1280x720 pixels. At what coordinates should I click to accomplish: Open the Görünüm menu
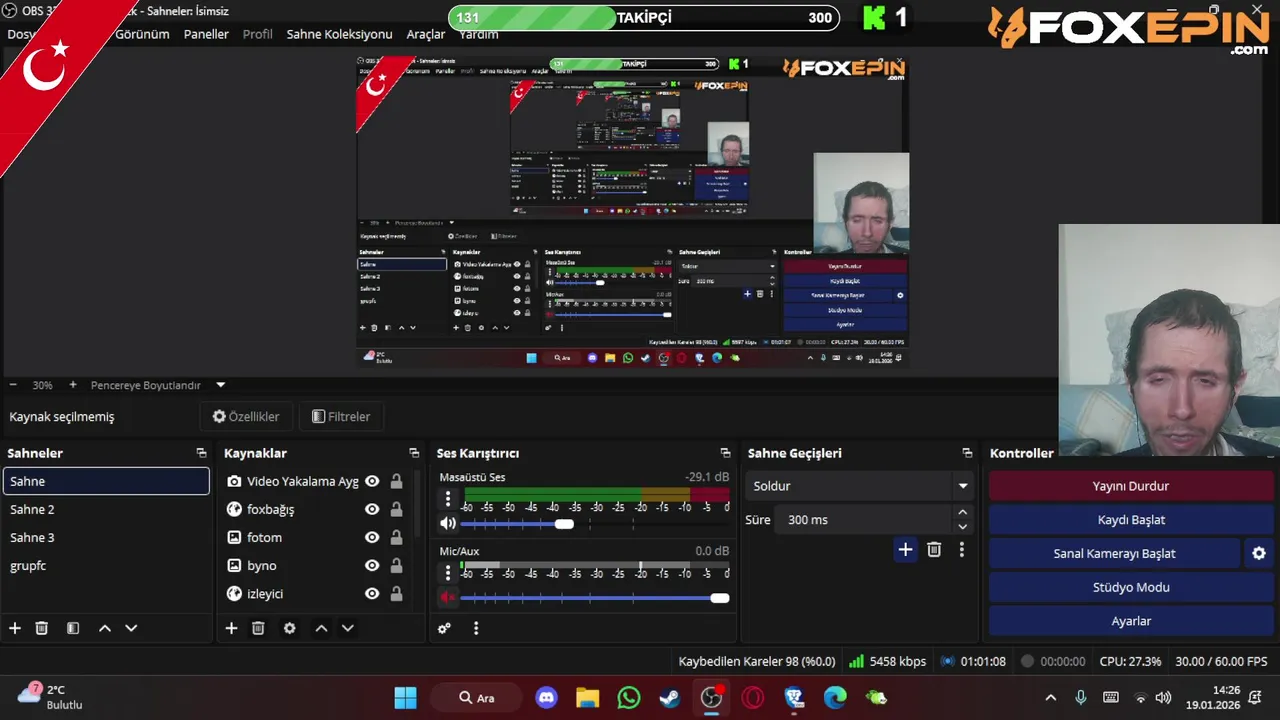pos(142,34)
